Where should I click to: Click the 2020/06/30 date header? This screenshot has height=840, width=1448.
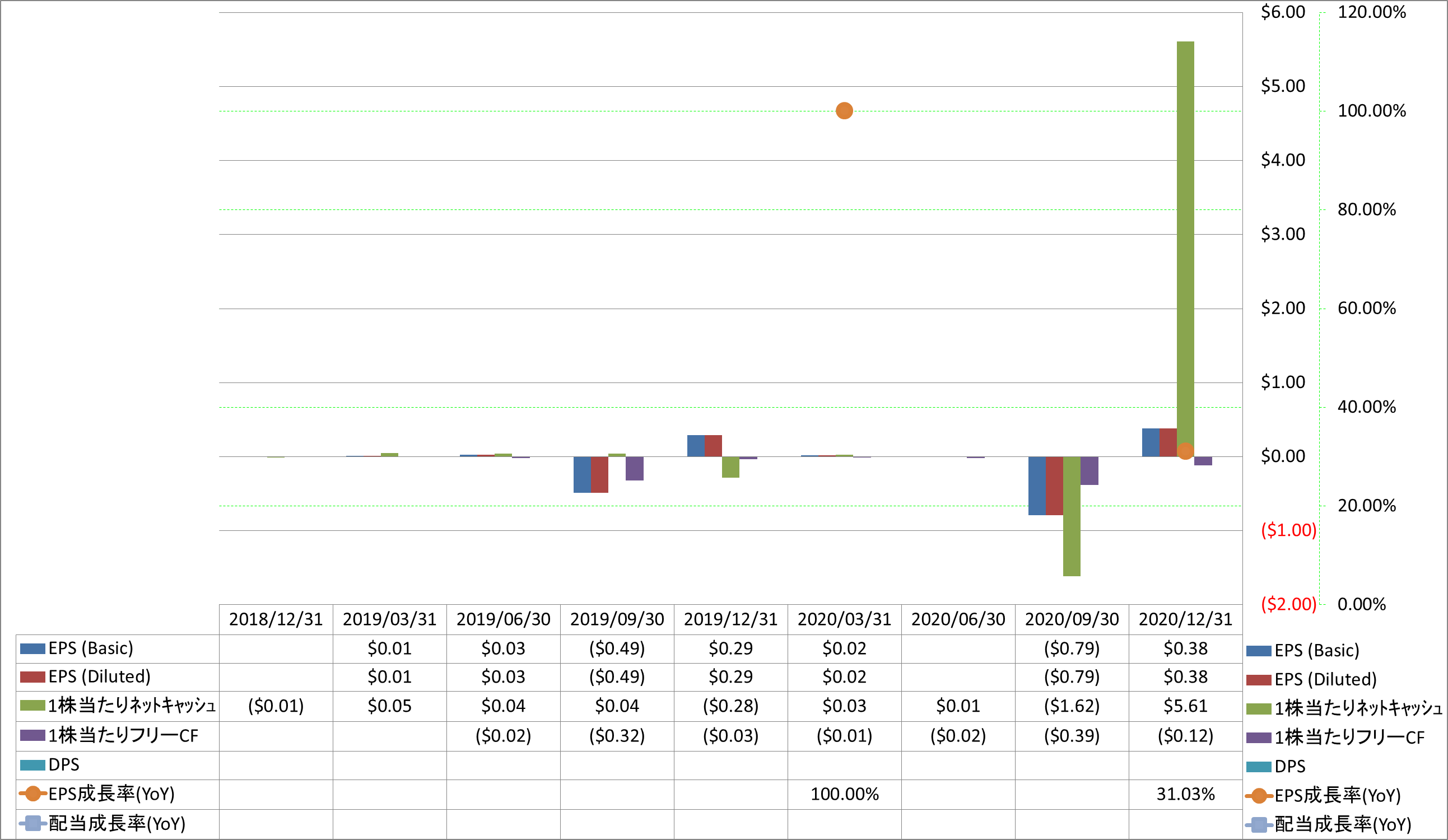pos(958,619)
